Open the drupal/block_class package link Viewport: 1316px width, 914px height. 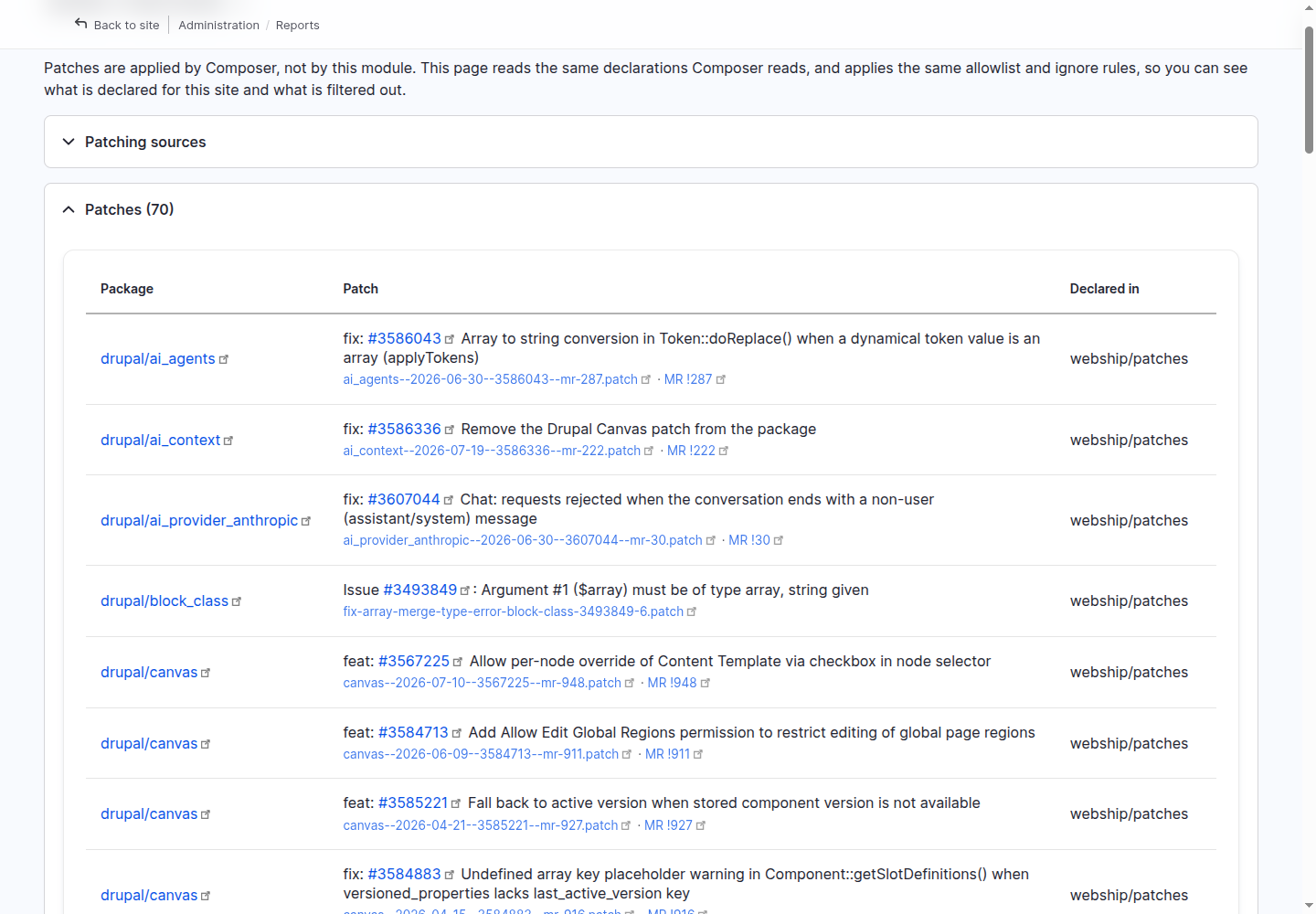pos(164,600)
